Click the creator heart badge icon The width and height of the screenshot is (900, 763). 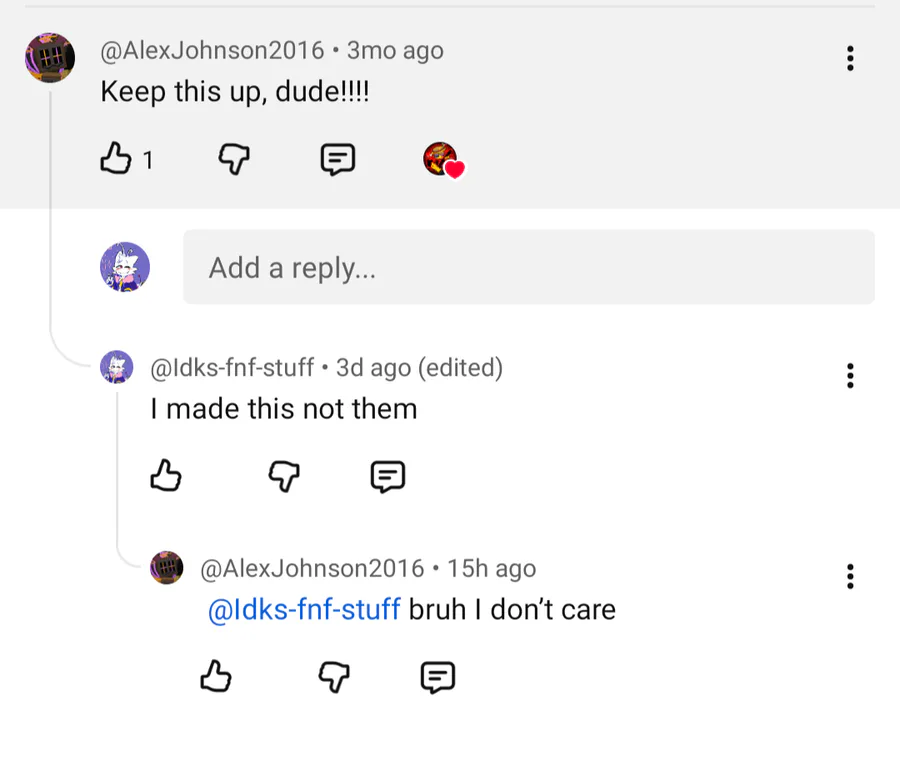tap(443, 159)
